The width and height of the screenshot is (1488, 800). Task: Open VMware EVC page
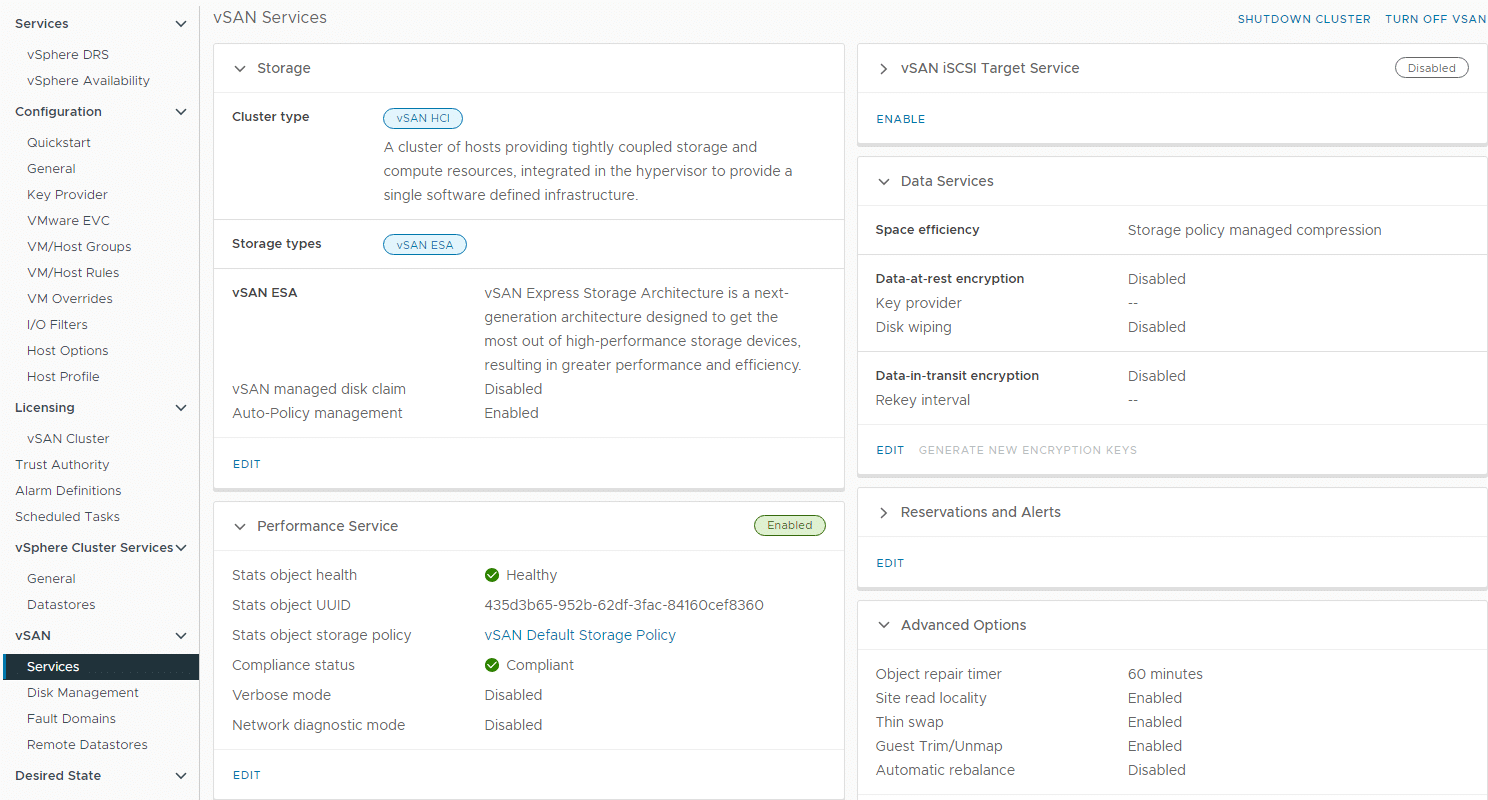(x=68, y=221)
